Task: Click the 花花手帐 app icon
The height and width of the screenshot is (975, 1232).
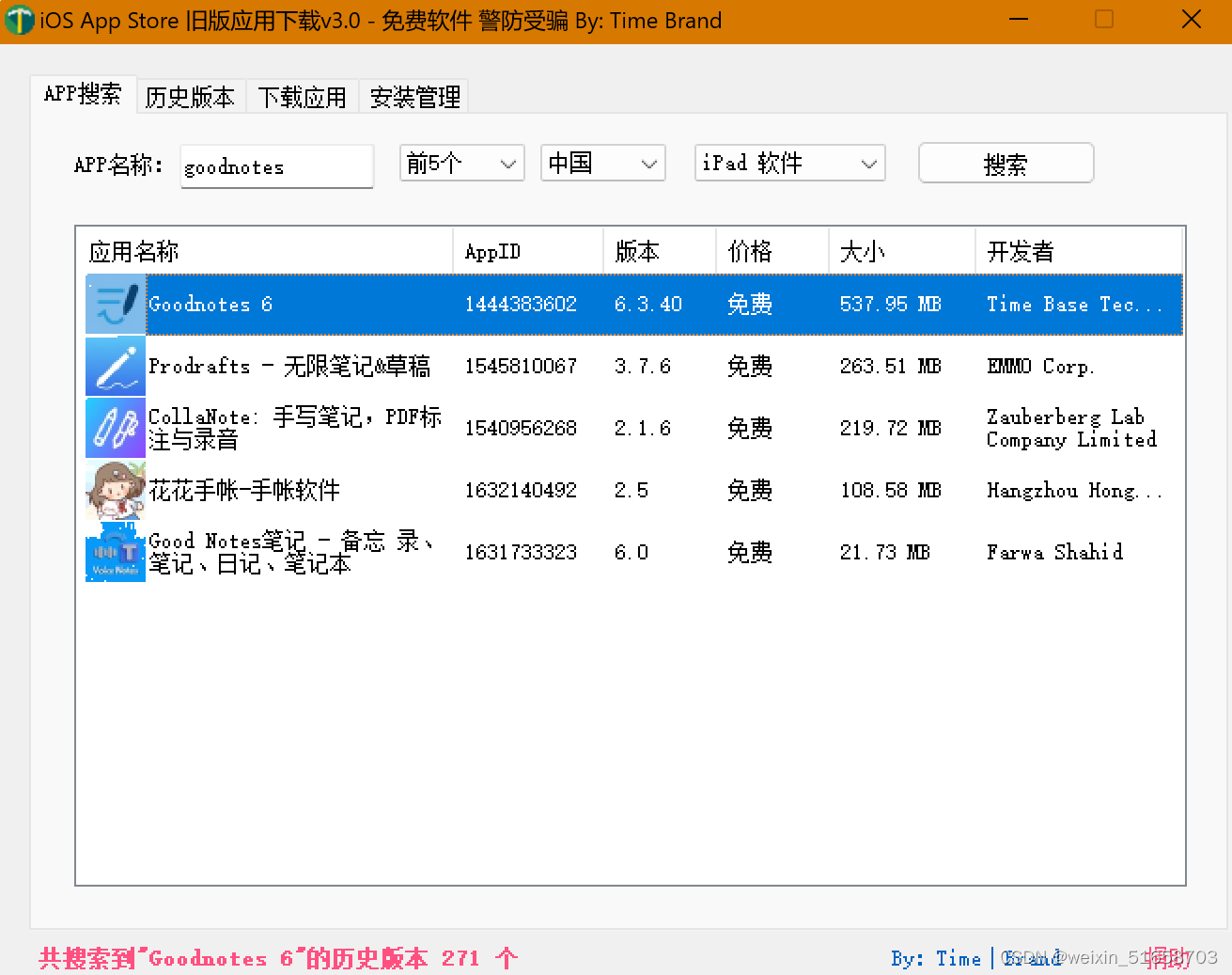Action: click(x=116, y=490)
